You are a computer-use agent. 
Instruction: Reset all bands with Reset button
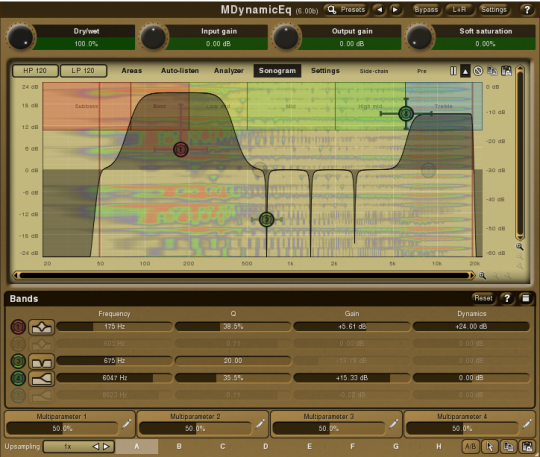(483, 298)
